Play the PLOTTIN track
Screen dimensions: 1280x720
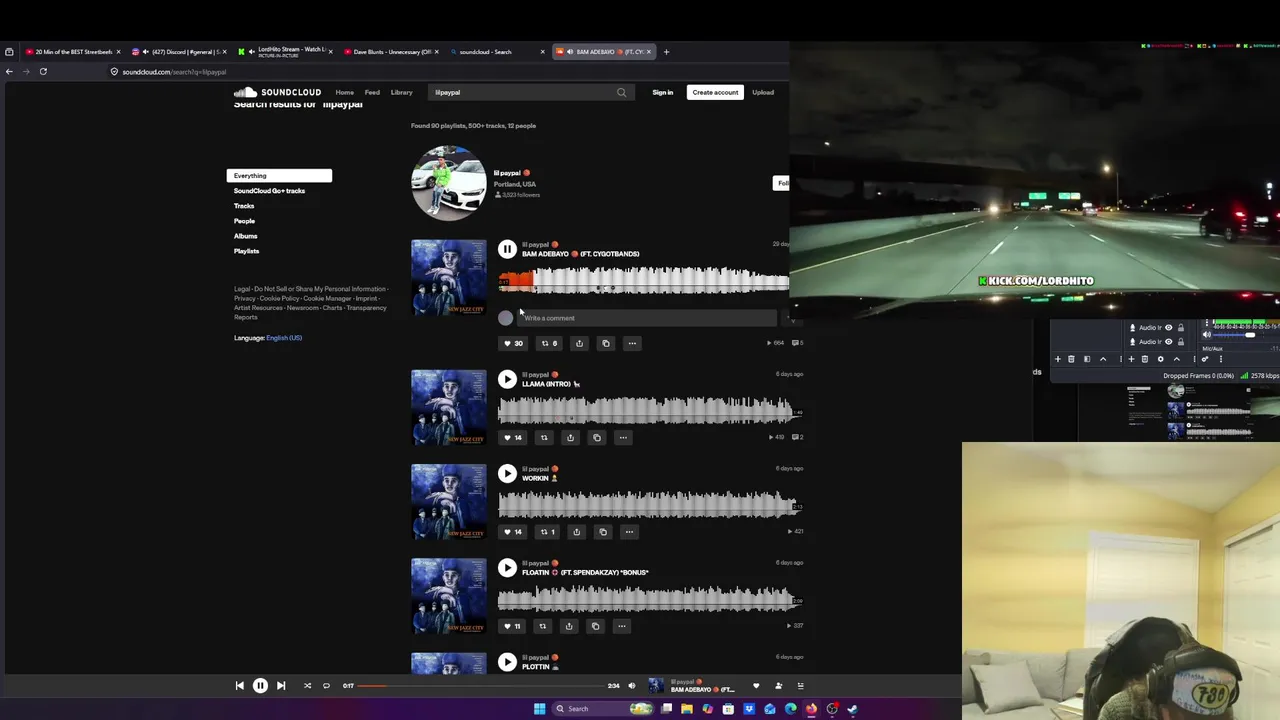[507, 662]
